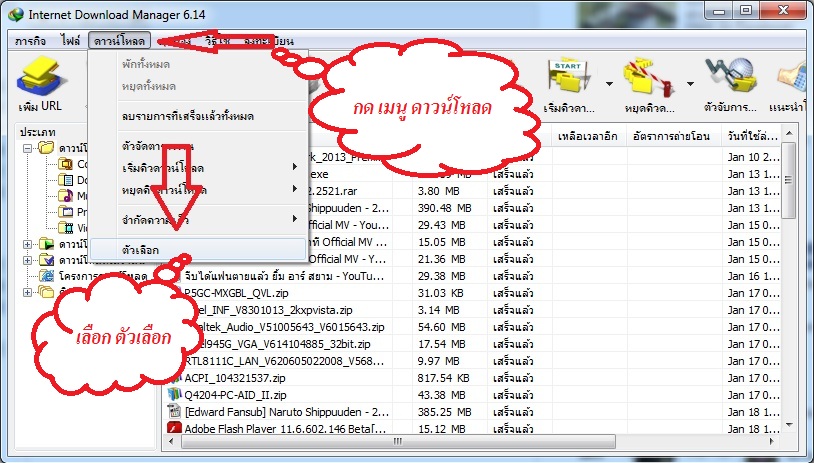Click the IDM logo in title bar
The width and height of the screenshot is (814, 463).
pos(16,15)
